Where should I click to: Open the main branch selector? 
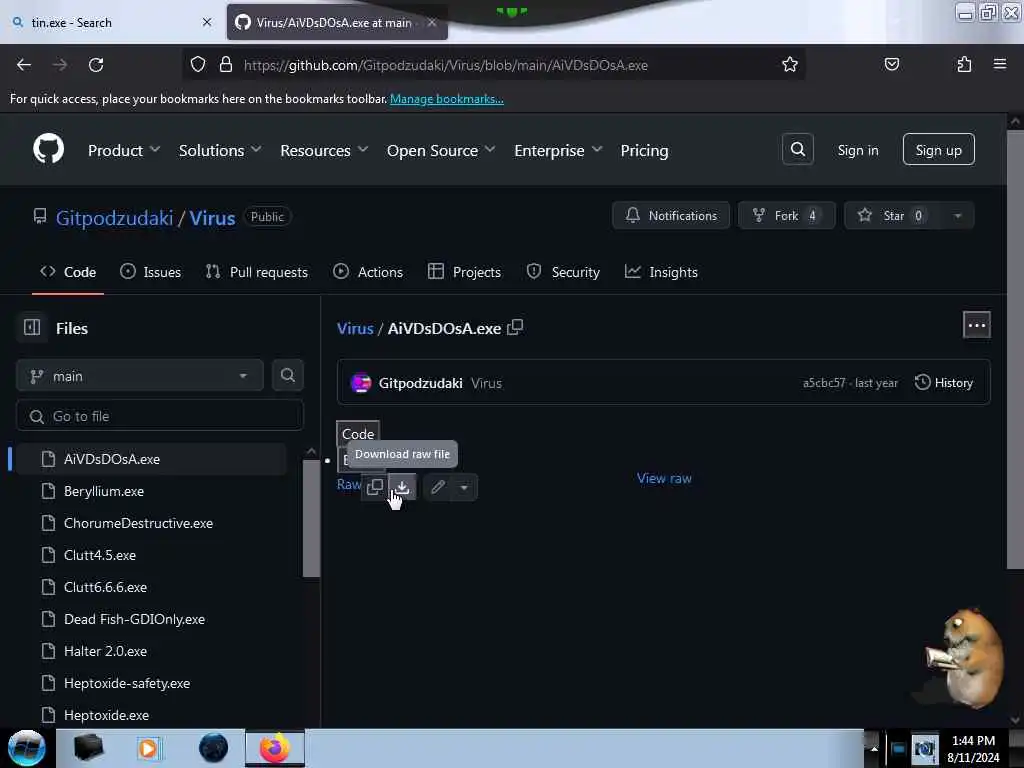click(x=140, y=376)
